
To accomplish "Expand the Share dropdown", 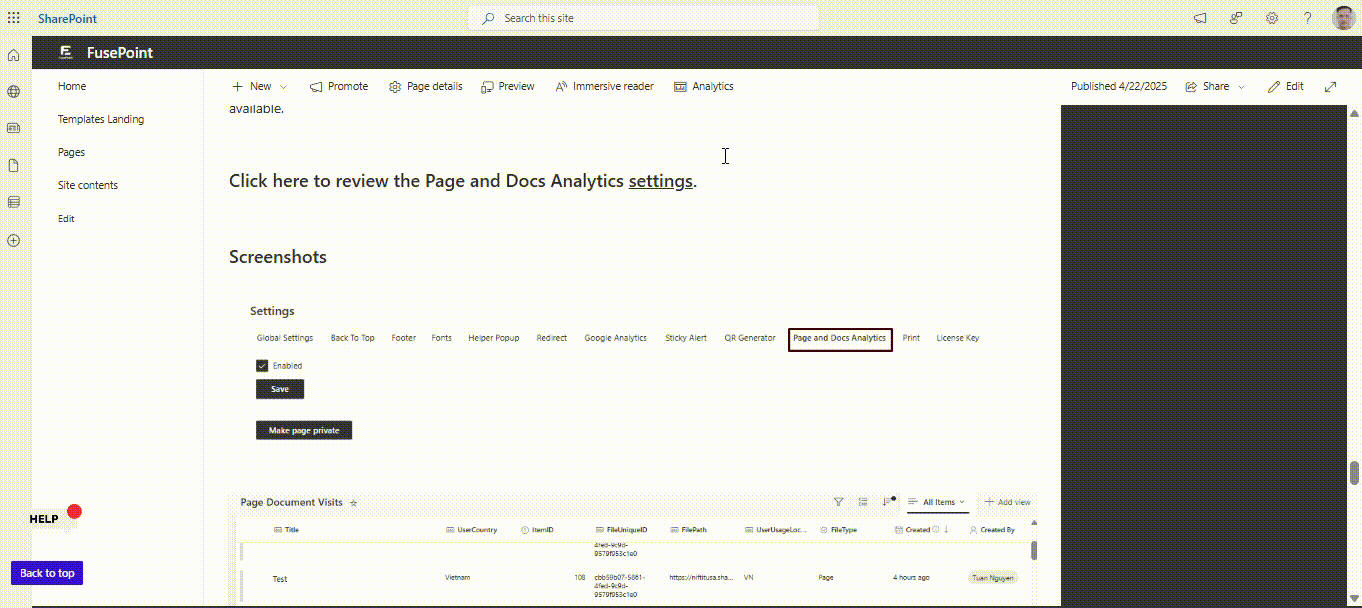I will click(x=1215, y=87).
